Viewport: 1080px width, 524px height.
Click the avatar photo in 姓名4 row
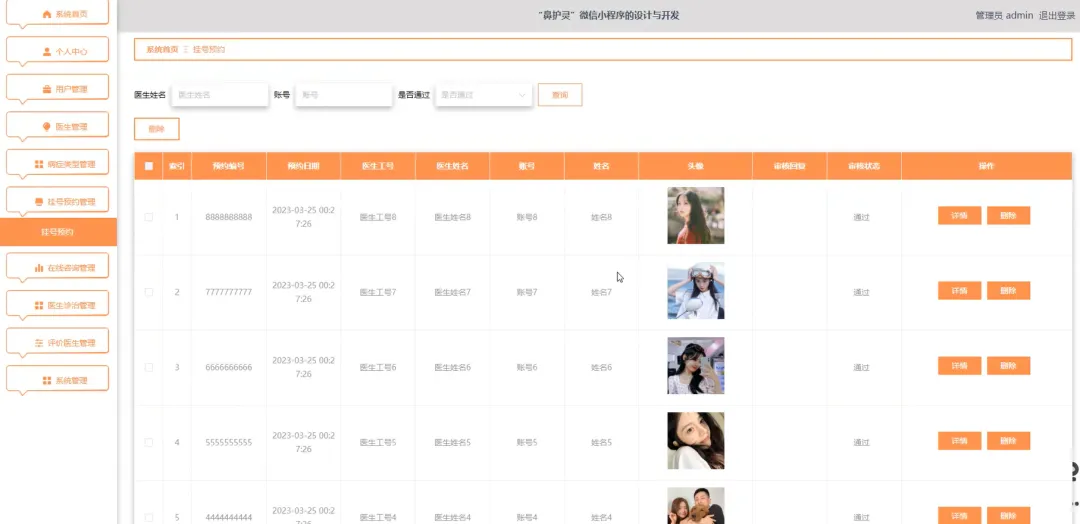[x=696, y=505]
